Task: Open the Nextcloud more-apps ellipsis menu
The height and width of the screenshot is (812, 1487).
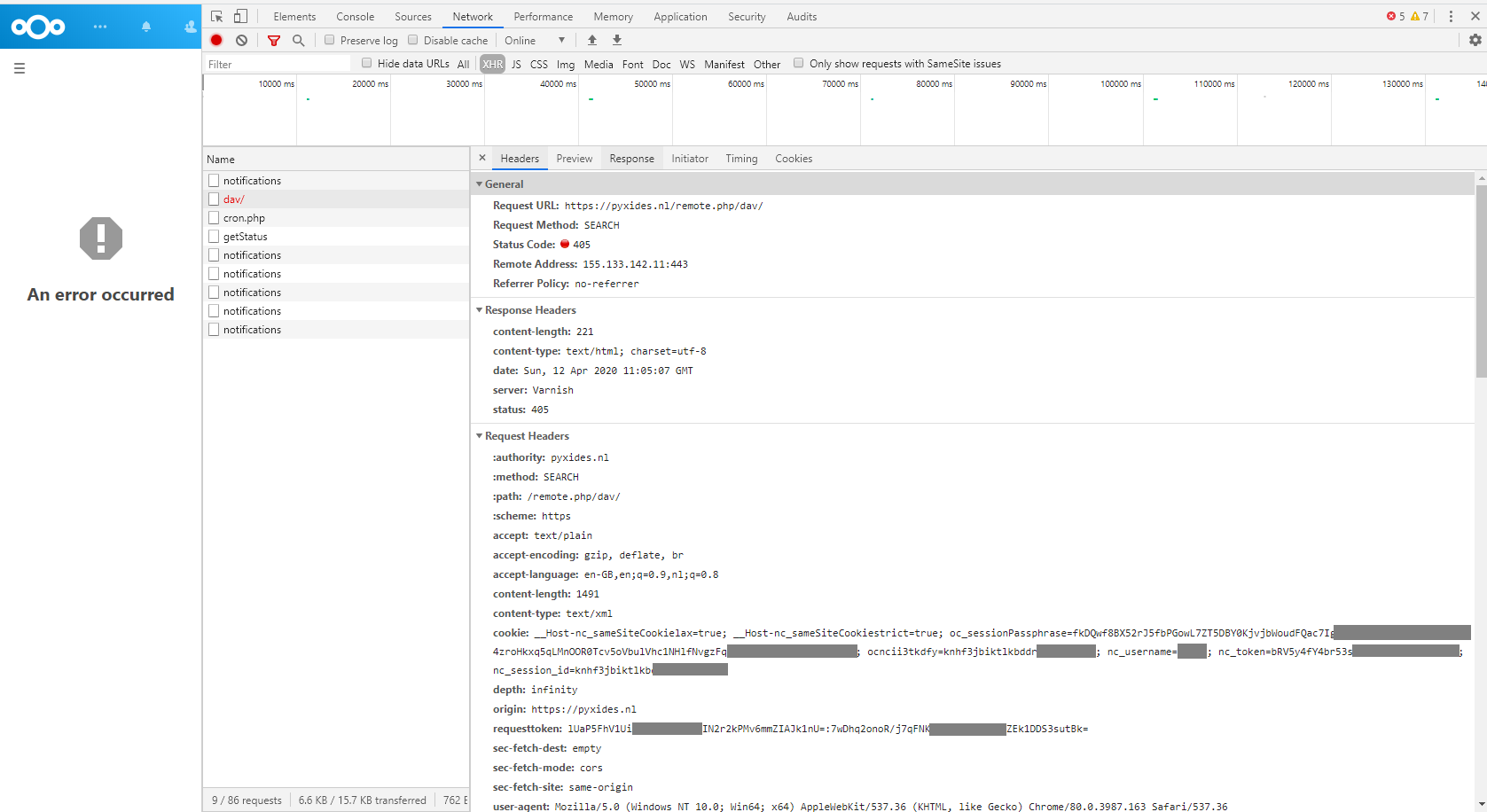Action: click(100, 27)
